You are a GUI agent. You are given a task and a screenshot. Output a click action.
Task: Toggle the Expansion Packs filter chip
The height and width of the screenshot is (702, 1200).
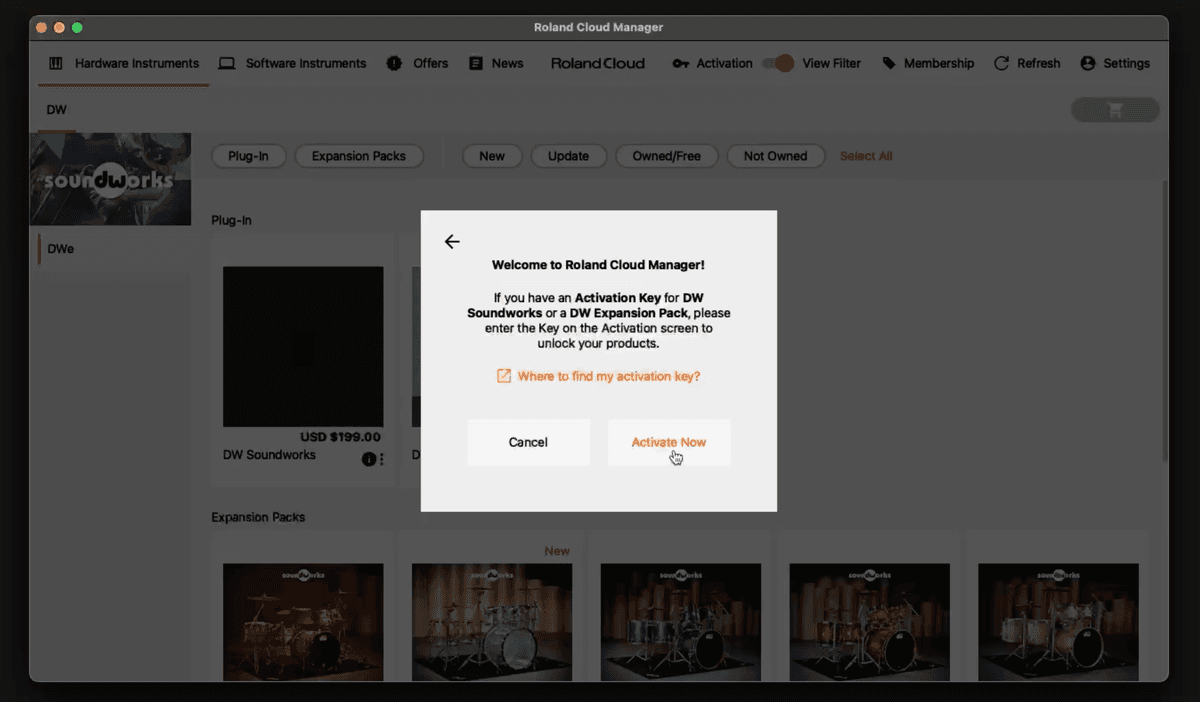pos(359,156)
